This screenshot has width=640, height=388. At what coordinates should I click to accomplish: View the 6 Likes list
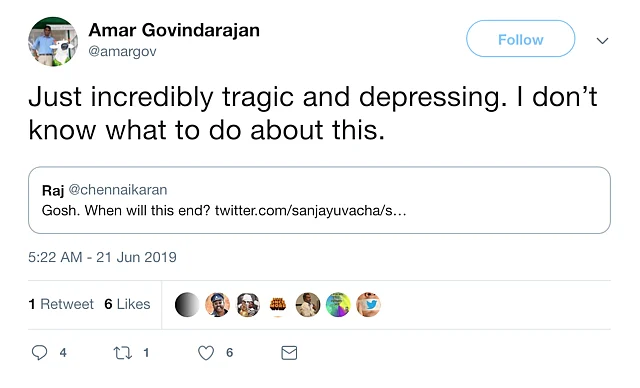(x=127, y=304)
